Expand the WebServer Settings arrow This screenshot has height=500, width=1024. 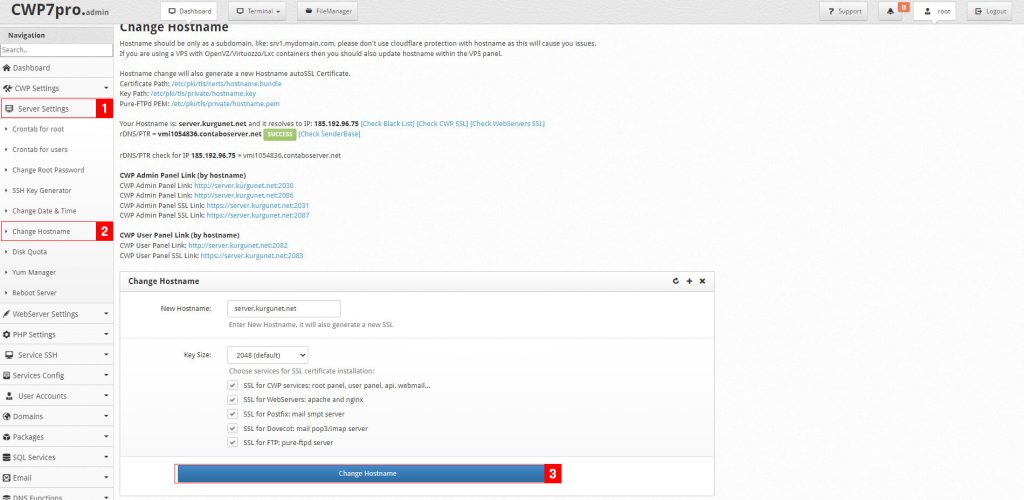106,314
